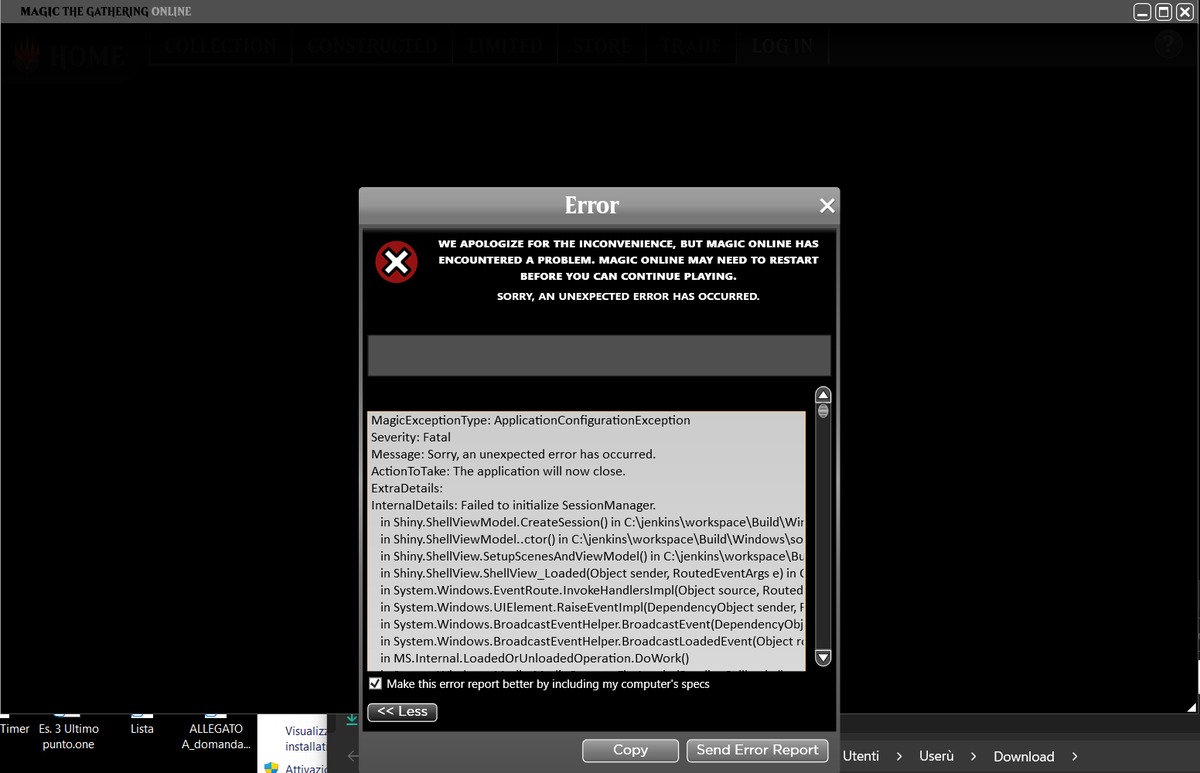Open the dimmed Home tab
This screenshot has height=773, width=1200.
pos(69,56)
